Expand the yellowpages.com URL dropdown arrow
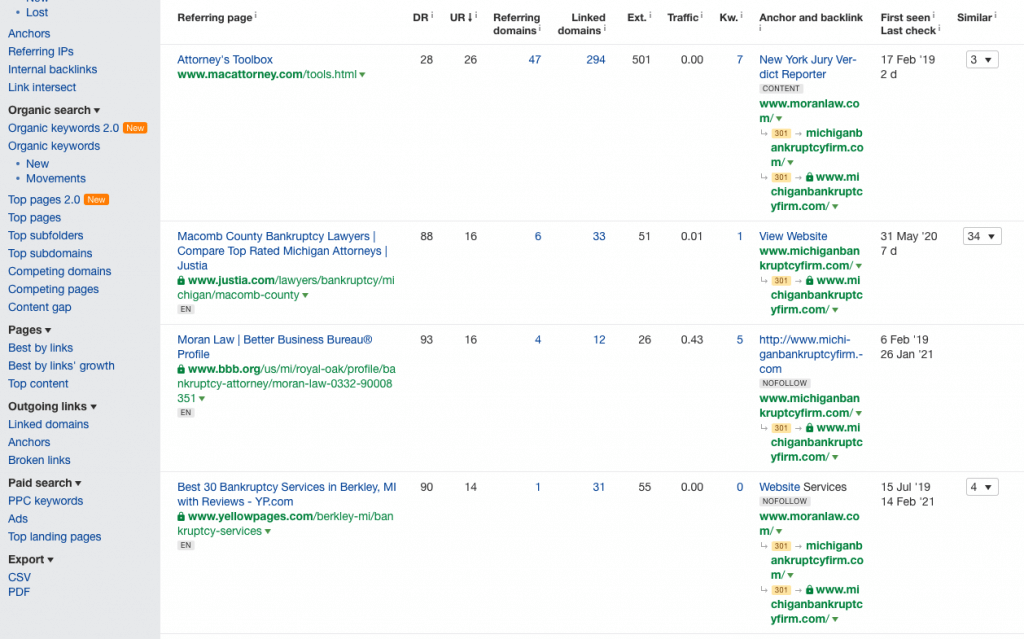Screen dimensions: 1024x639 point(268,532)
